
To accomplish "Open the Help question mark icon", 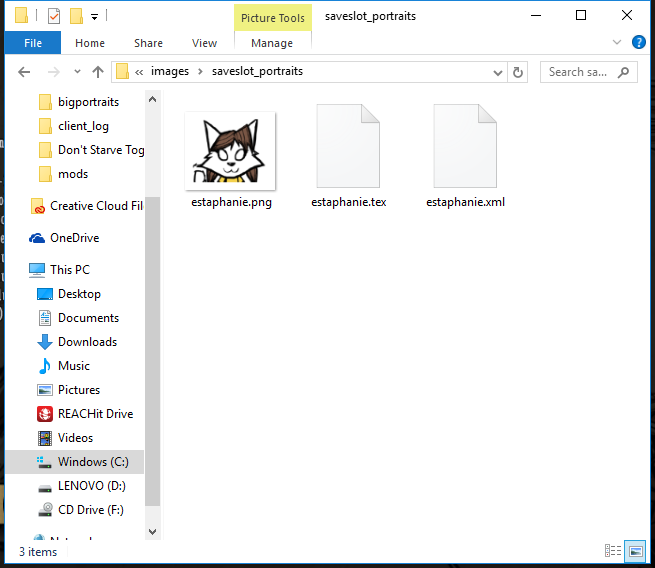I will point(638,43).
